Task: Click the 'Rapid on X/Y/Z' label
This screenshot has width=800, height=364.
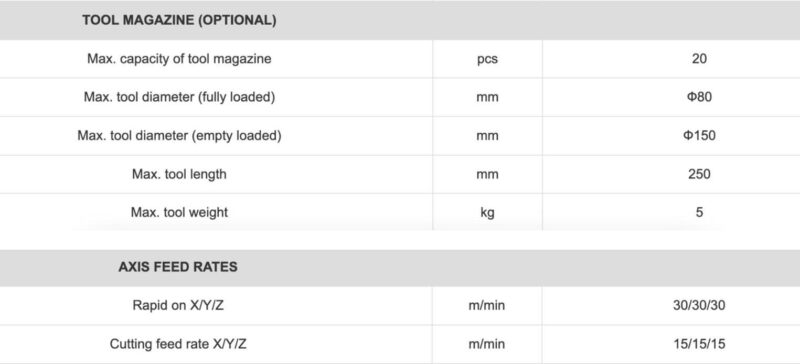Action: (178, 305)
